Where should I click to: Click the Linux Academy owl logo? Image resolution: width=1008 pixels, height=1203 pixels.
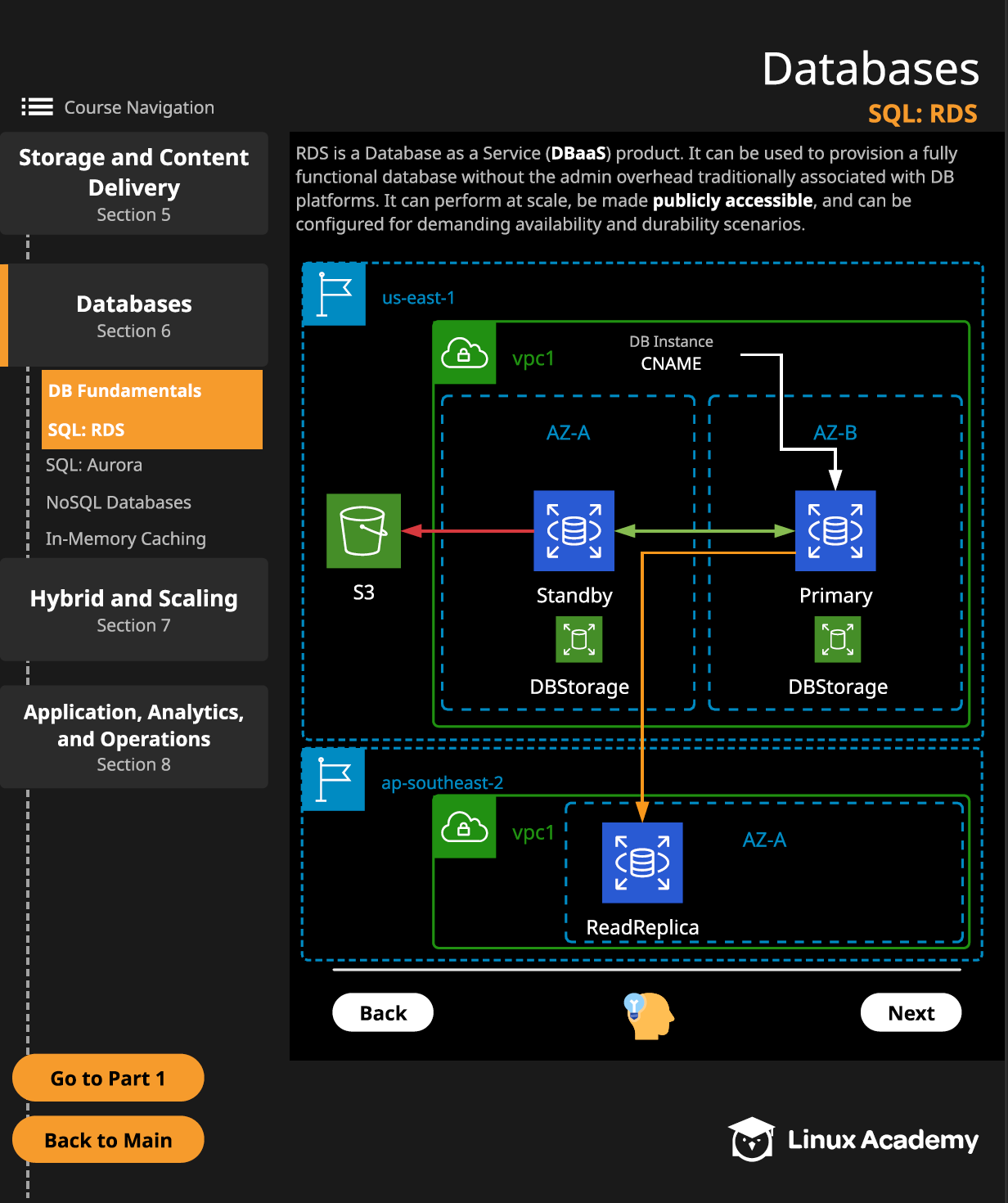point(751,1139)
